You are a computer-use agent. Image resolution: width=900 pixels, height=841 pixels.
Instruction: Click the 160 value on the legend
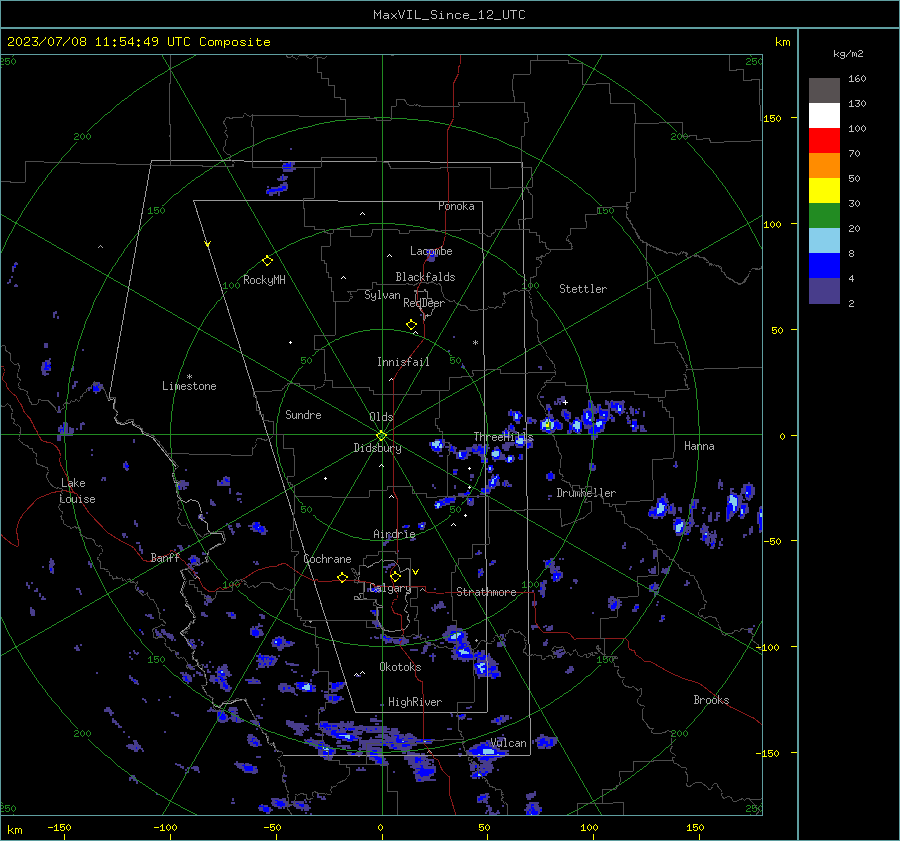coord(857,79)
